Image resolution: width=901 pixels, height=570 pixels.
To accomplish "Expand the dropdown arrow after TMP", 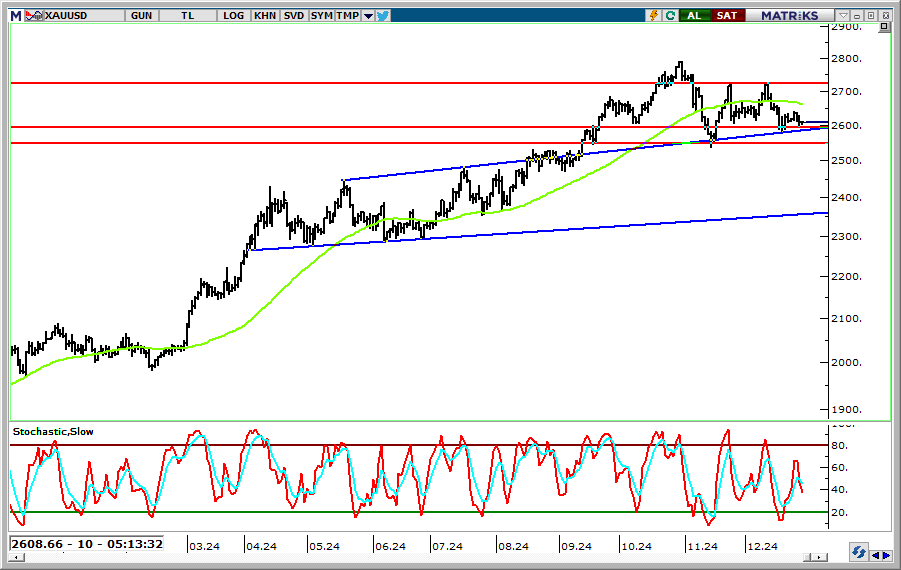I will (x=368, y=16).
